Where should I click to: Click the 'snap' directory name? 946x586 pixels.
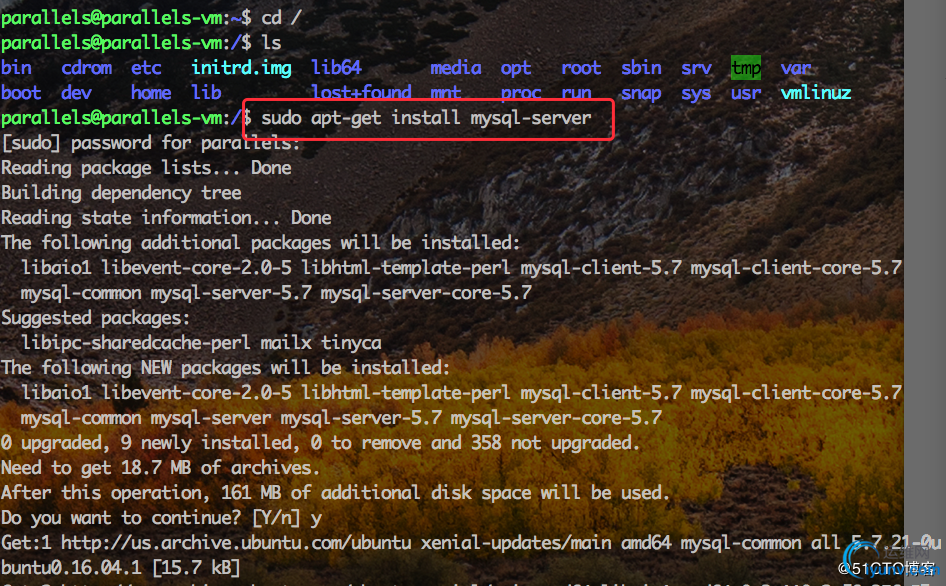point(641,94)
